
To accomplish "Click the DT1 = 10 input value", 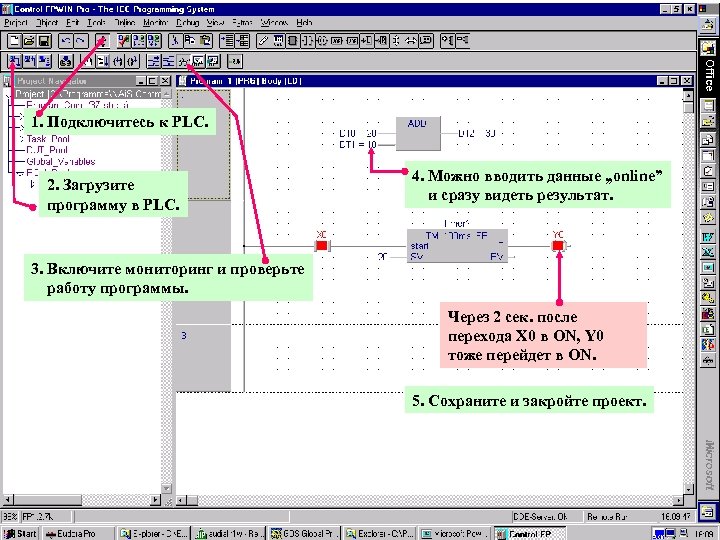I will tap(358, 145).
